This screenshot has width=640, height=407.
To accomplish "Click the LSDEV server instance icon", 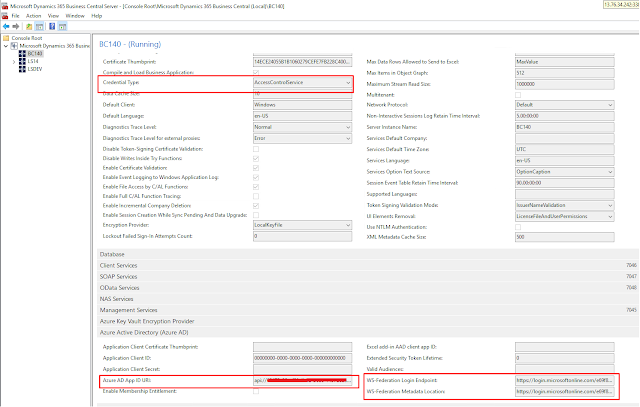I will pos(22,69).
